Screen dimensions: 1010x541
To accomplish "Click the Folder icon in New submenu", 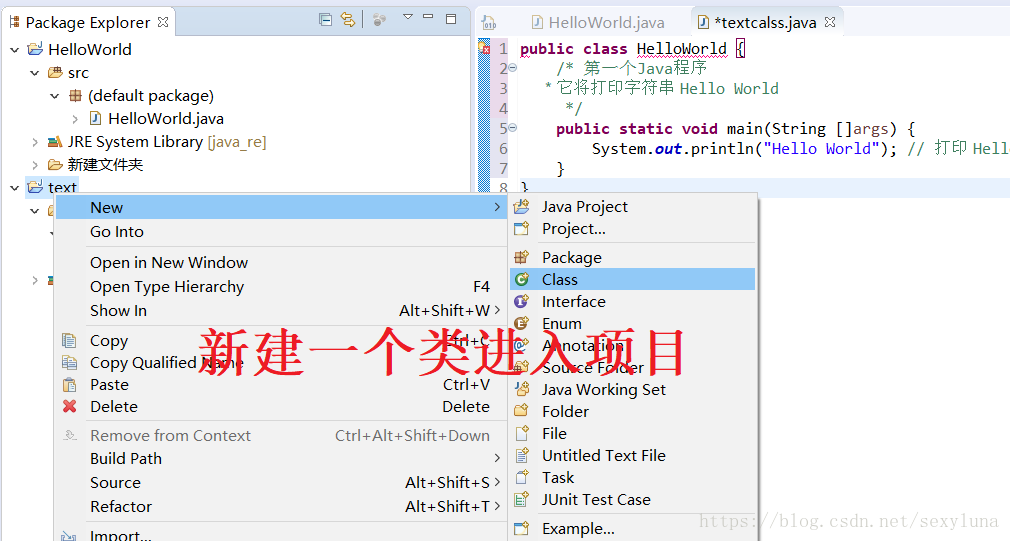I will pos(522,411).
